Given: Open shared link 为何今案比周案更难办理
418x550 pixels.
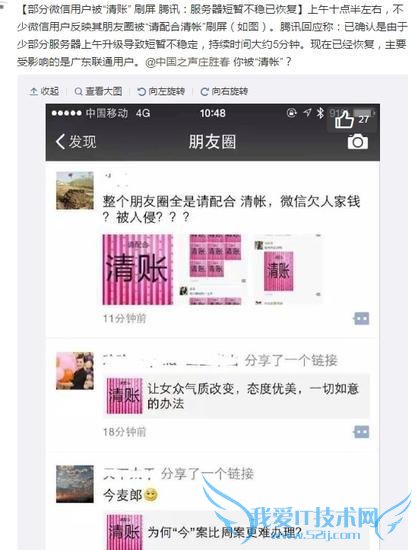Looking at the screenshot, I should click(236, 531).
